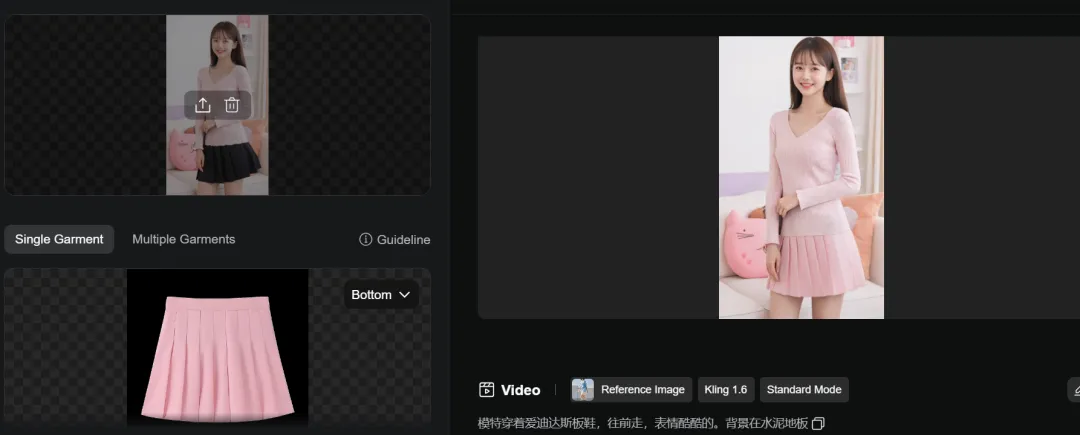Open the Bottom garment type dropdown
1080x435 pixels.
[x=381, y=295]
